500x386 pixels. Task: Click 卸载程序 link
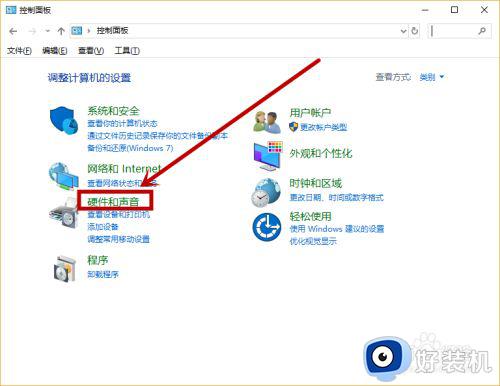103,274
